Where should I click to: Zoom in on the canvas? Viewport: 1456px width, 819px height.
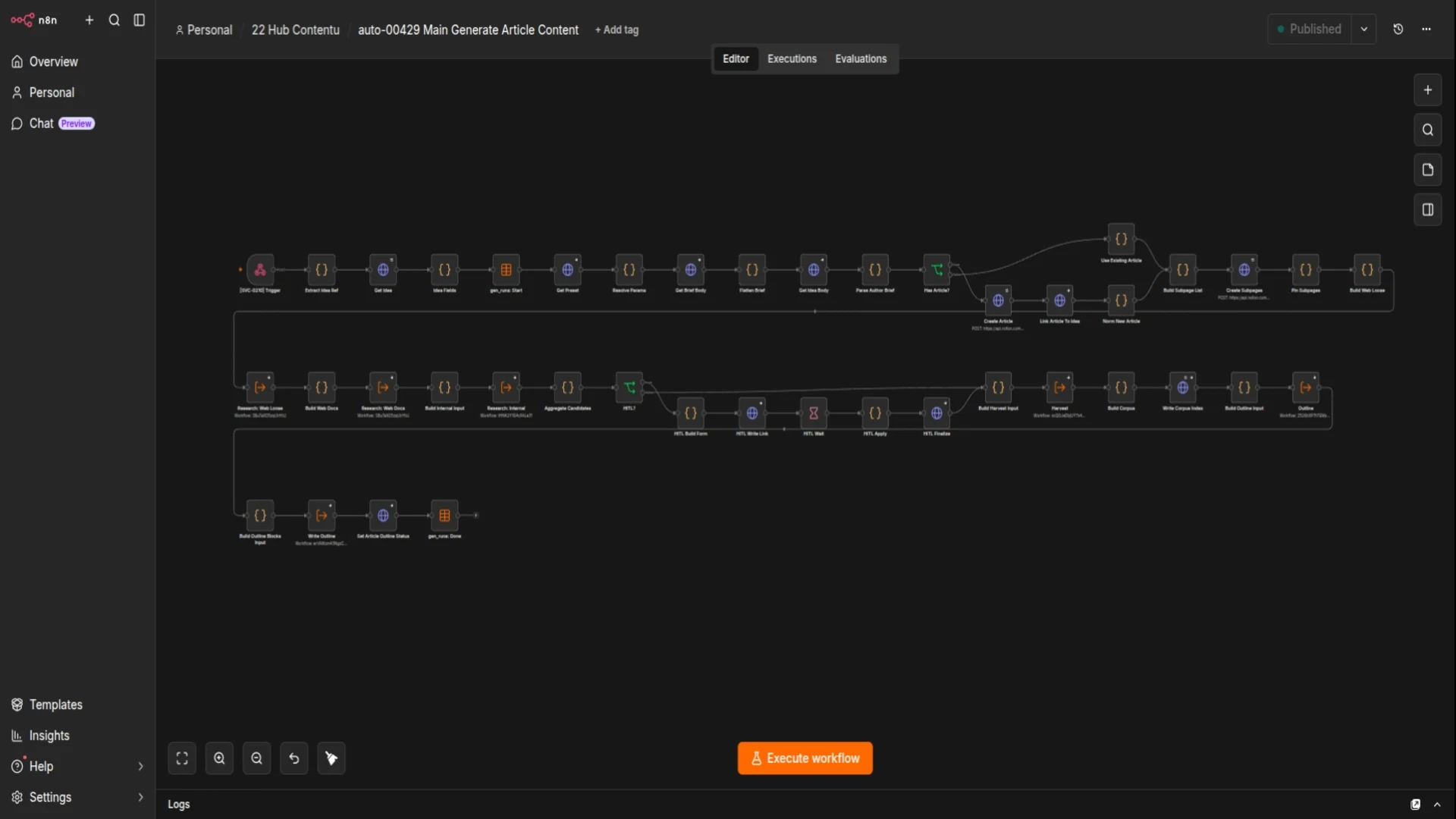coord(219,758)
